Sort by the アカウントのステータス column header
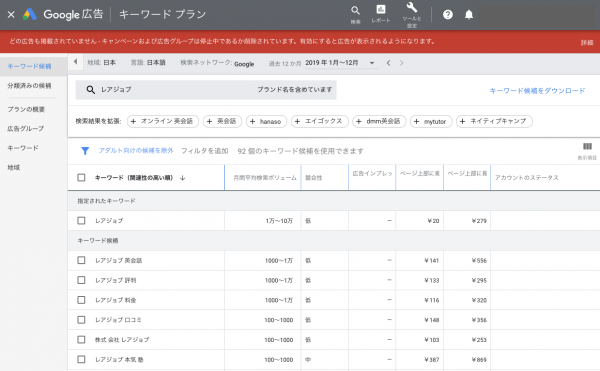Image resolution: width=600 pixels, height=371 pixels. click(x=526, y=178)
